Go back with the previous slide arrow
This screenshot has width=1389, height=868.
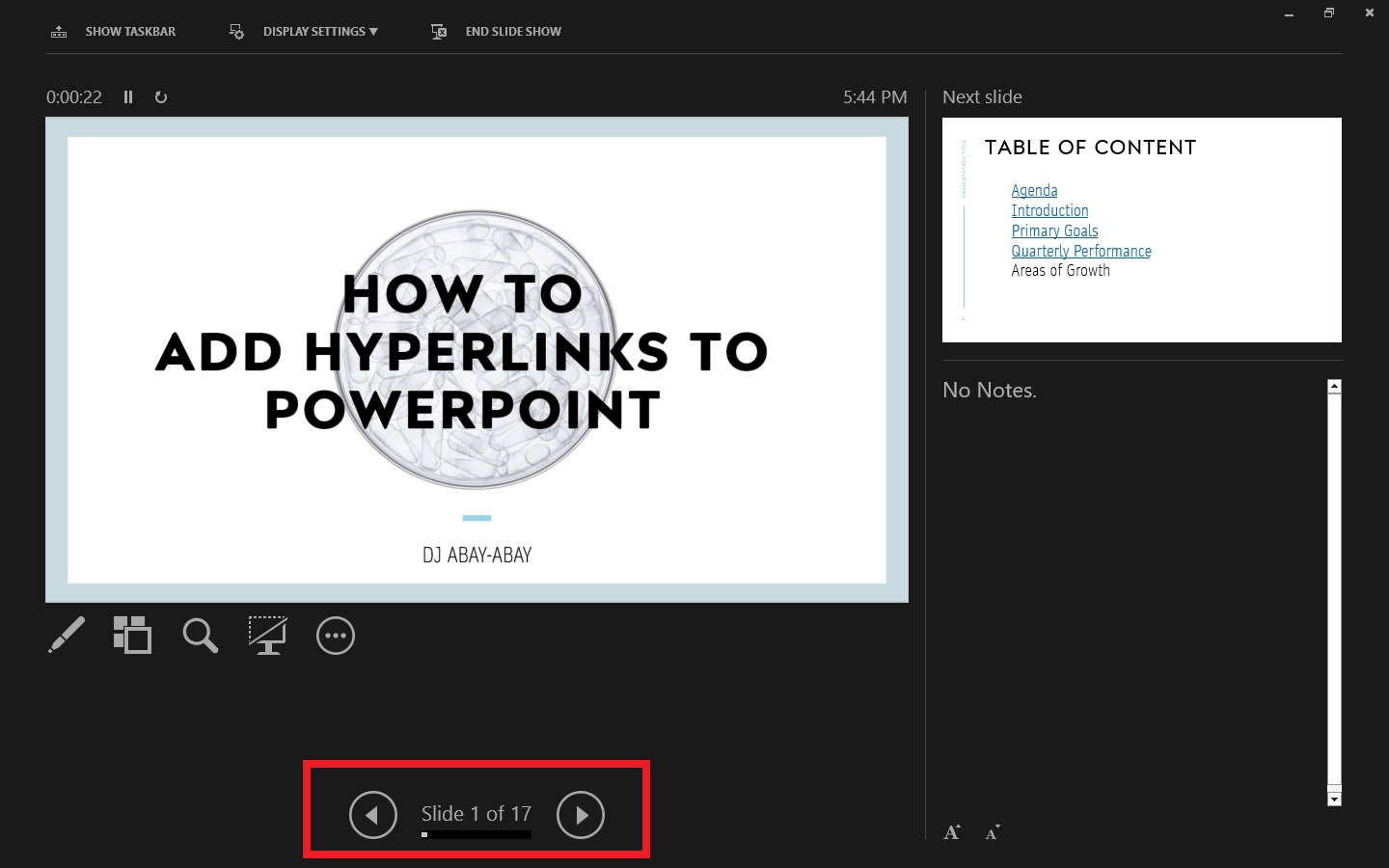tap(373, 815)
